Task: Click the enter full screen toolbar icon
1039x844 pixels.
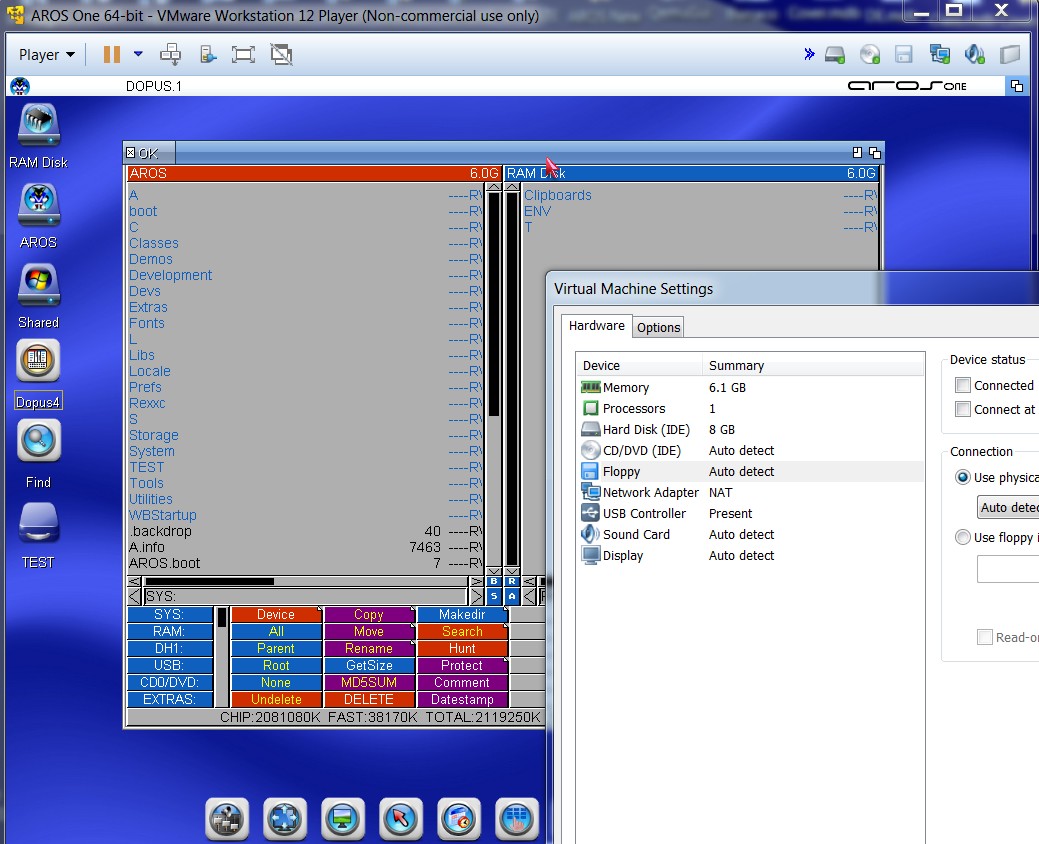Action: pyautogui.click(x=242, y=54)
